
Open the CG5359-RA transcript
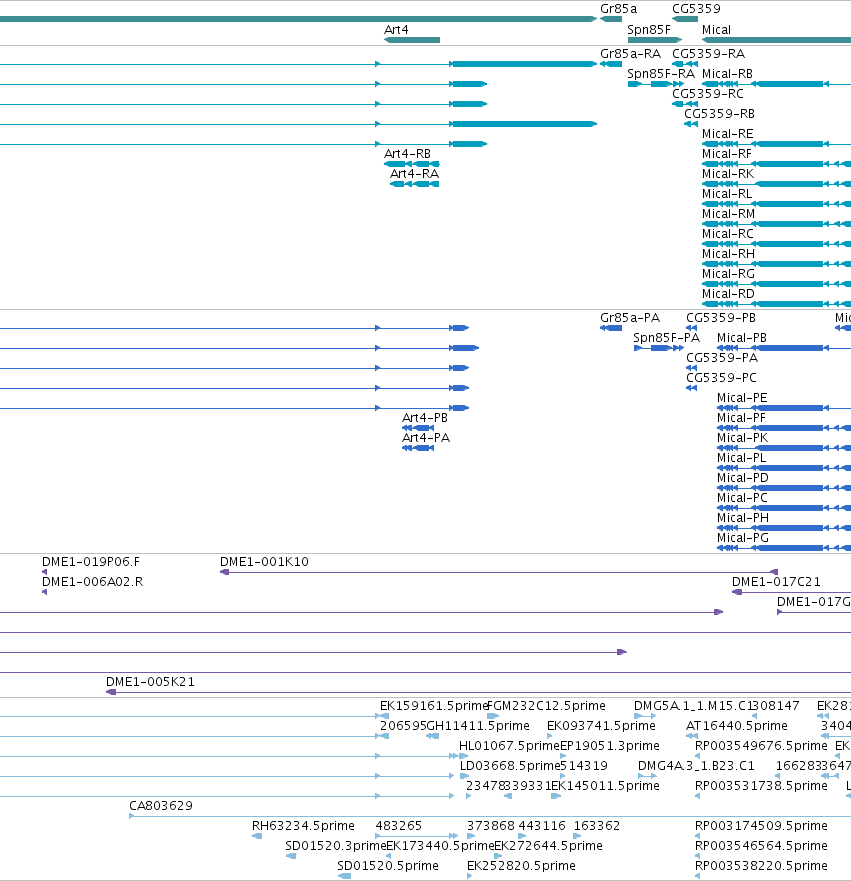point(685,64)
